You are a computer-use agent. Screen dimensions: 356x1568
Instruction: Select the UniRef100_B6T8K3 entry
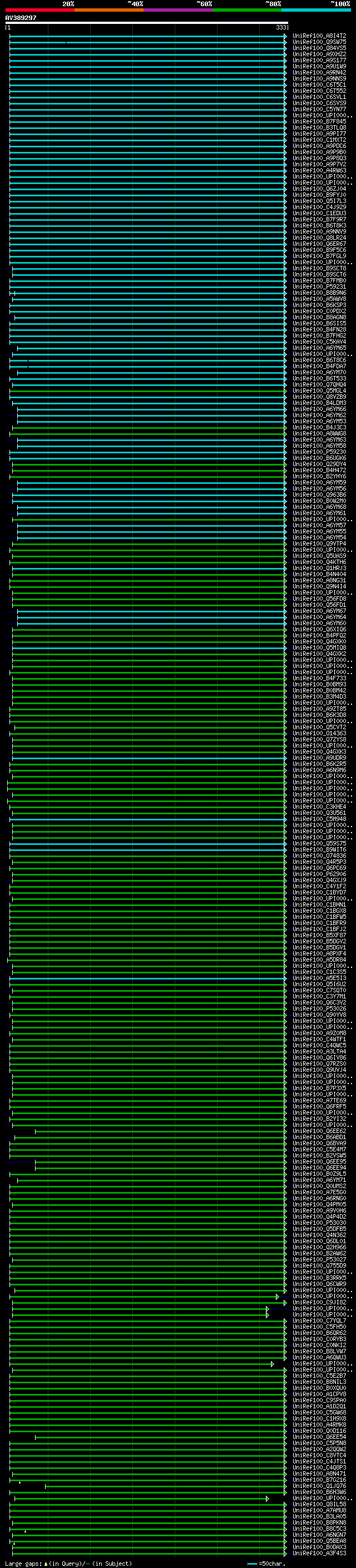(x=319, y=225)
